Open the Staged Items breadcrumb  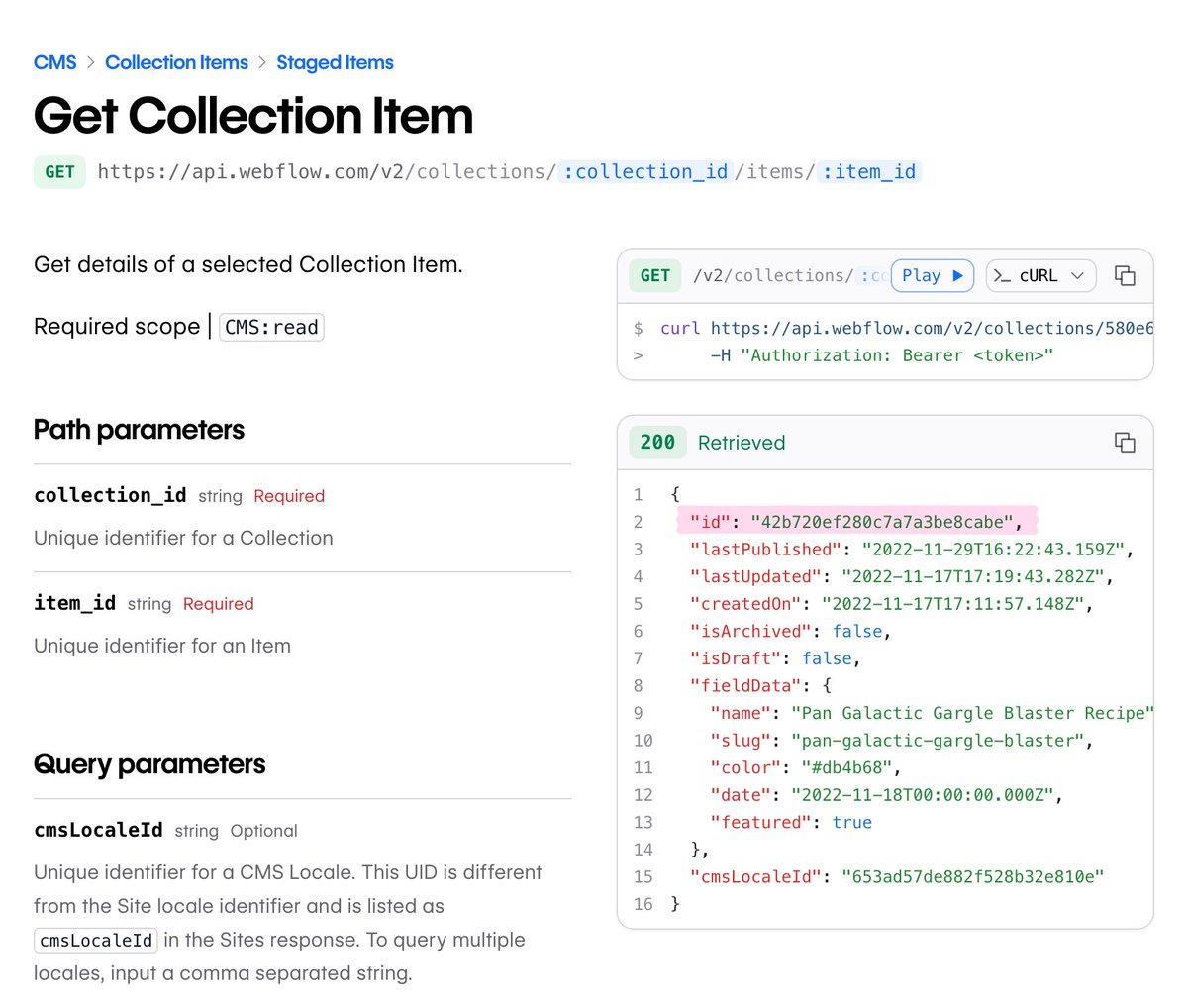click(335, 62)
